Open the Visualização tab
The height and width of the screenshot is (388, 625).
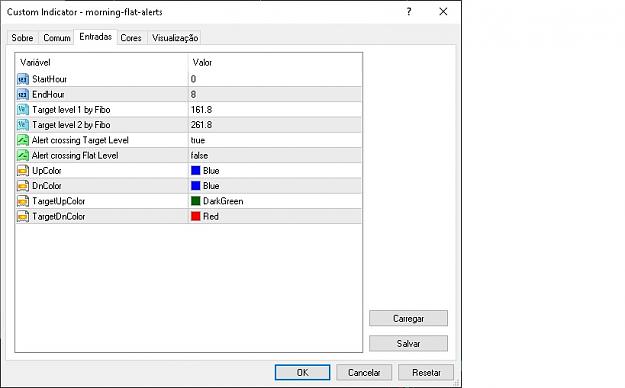pyautogui.click(x=175, y=37)
